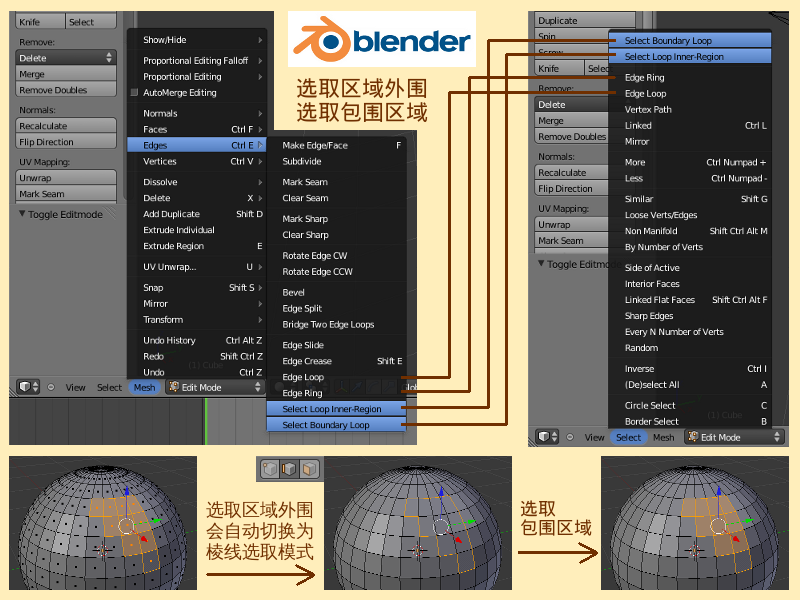The image size is (800, 600).
Task: Click Unwrap under UV Mapping in the left tool panel
Action: point(65,178)
